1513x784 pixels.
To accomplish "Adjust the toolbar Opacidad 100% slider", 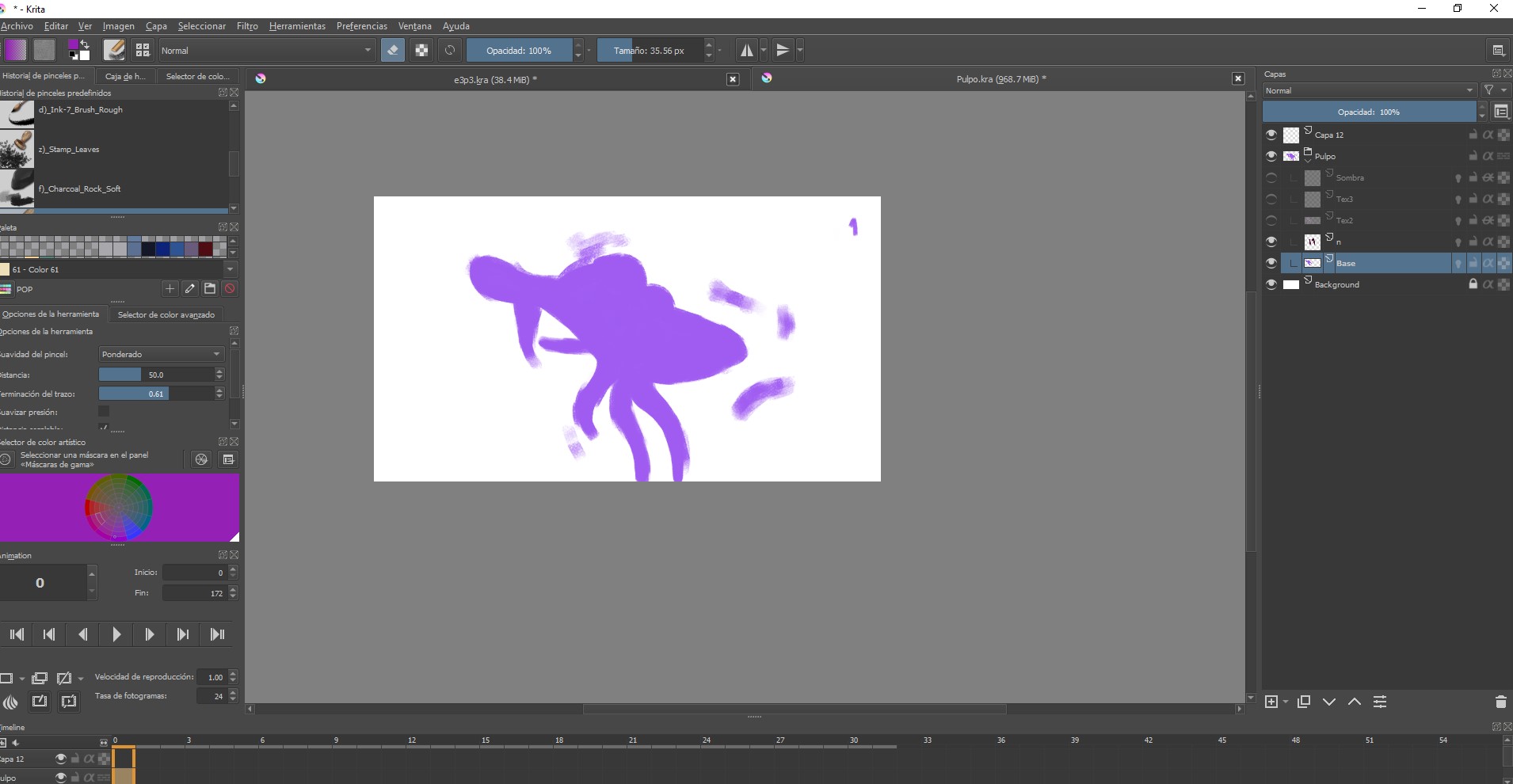I will 519,50.
